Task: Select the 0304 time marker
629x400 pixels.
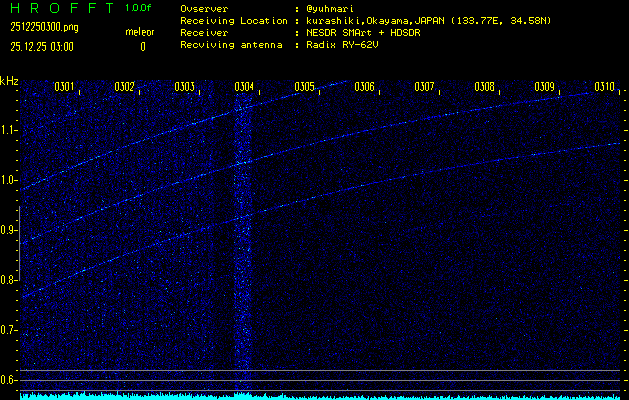Action: pyautogui.click(x=244, y=87)
